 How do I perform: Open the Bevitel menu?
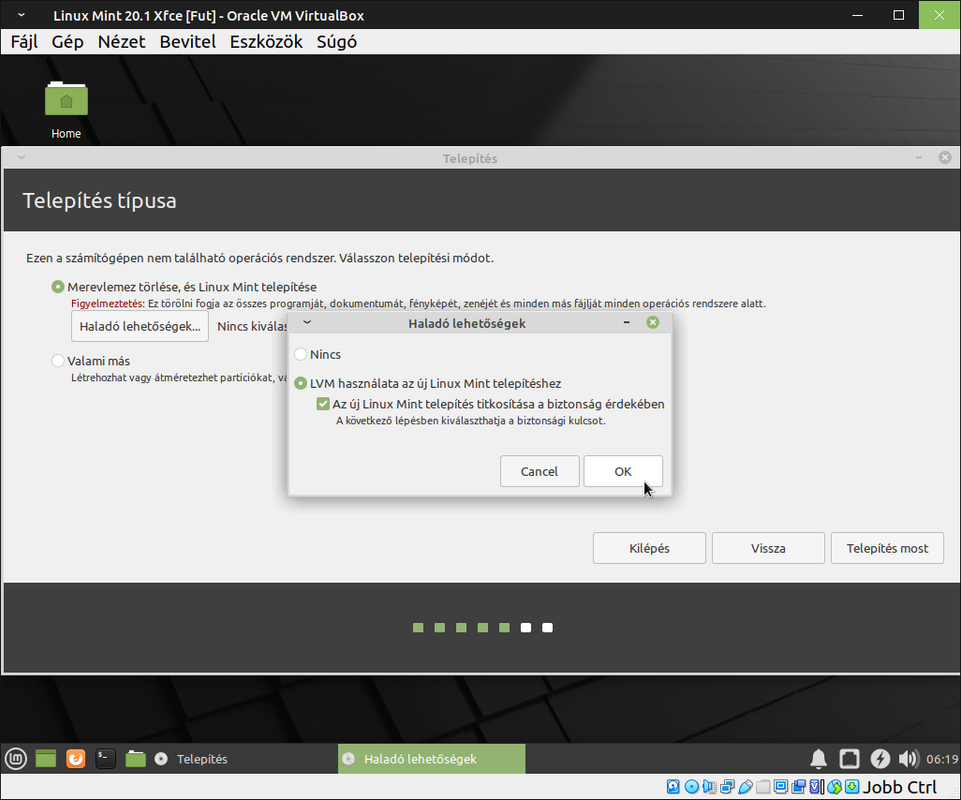[x=188, y=42]
